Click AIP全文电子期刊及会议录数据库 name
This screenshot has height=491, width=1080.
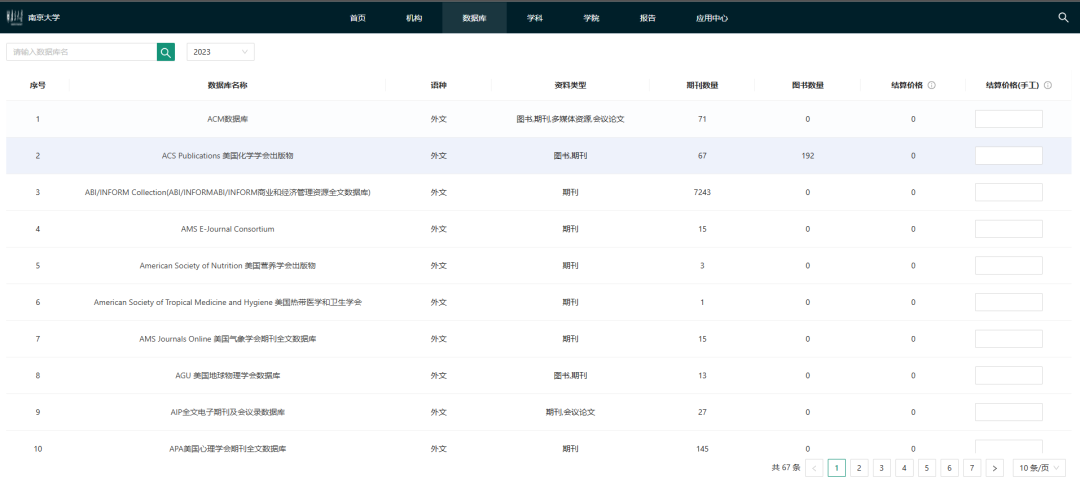[x=227, y=412]
